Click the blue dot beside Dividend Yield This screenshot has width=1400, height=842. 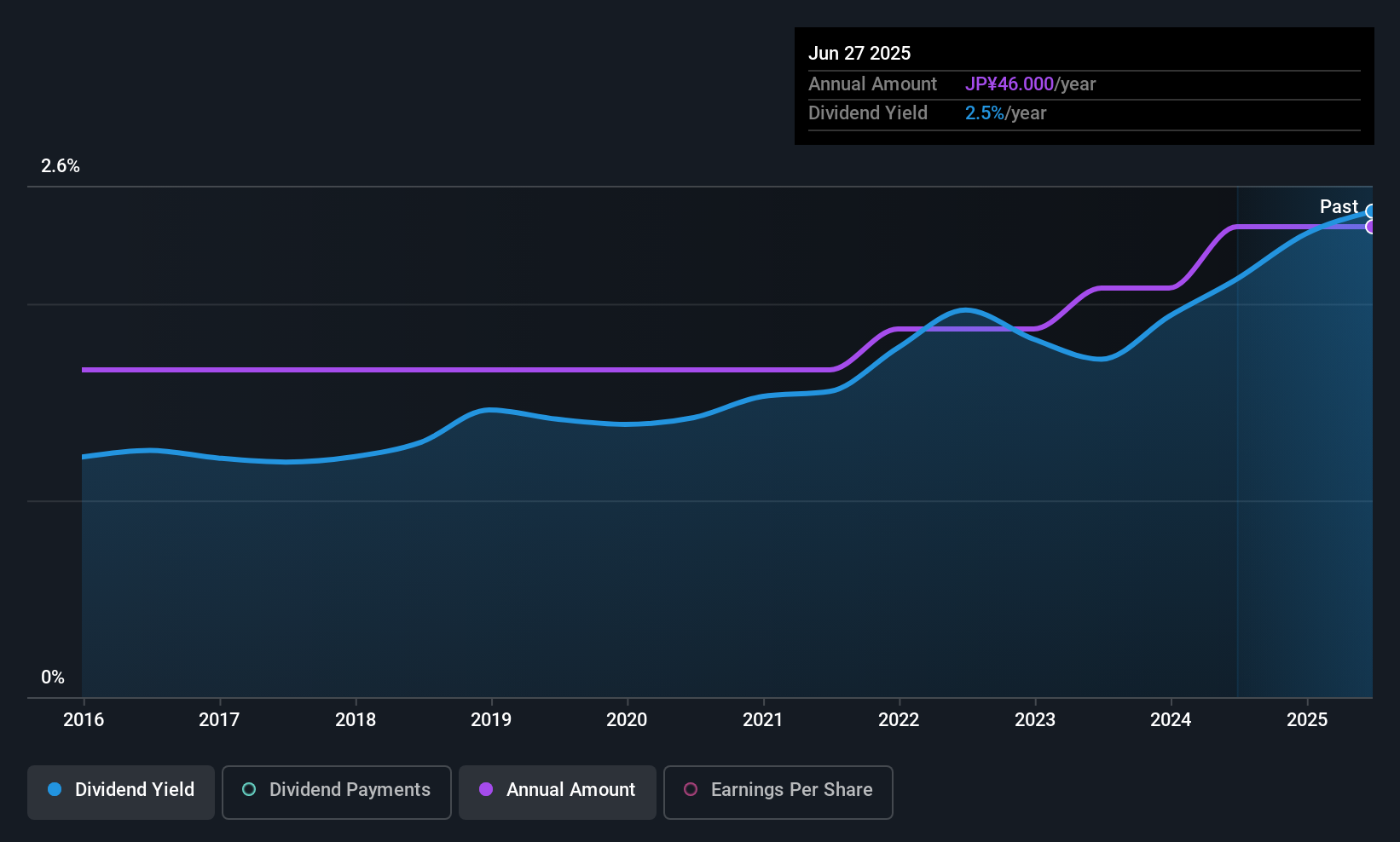click(55, 790)
